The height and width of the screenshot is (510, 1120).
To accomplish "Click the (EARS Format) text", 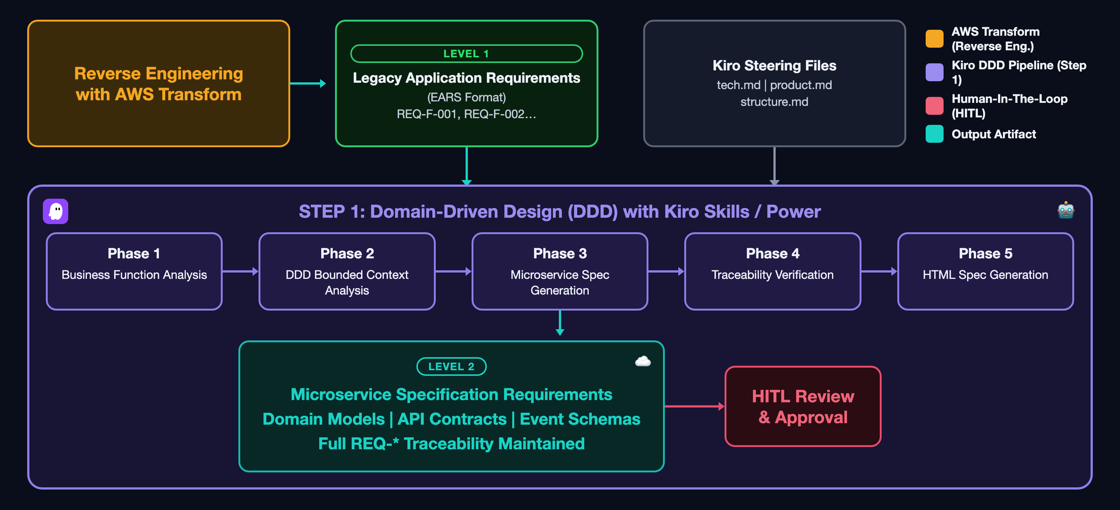I will (x=466, y=96).
